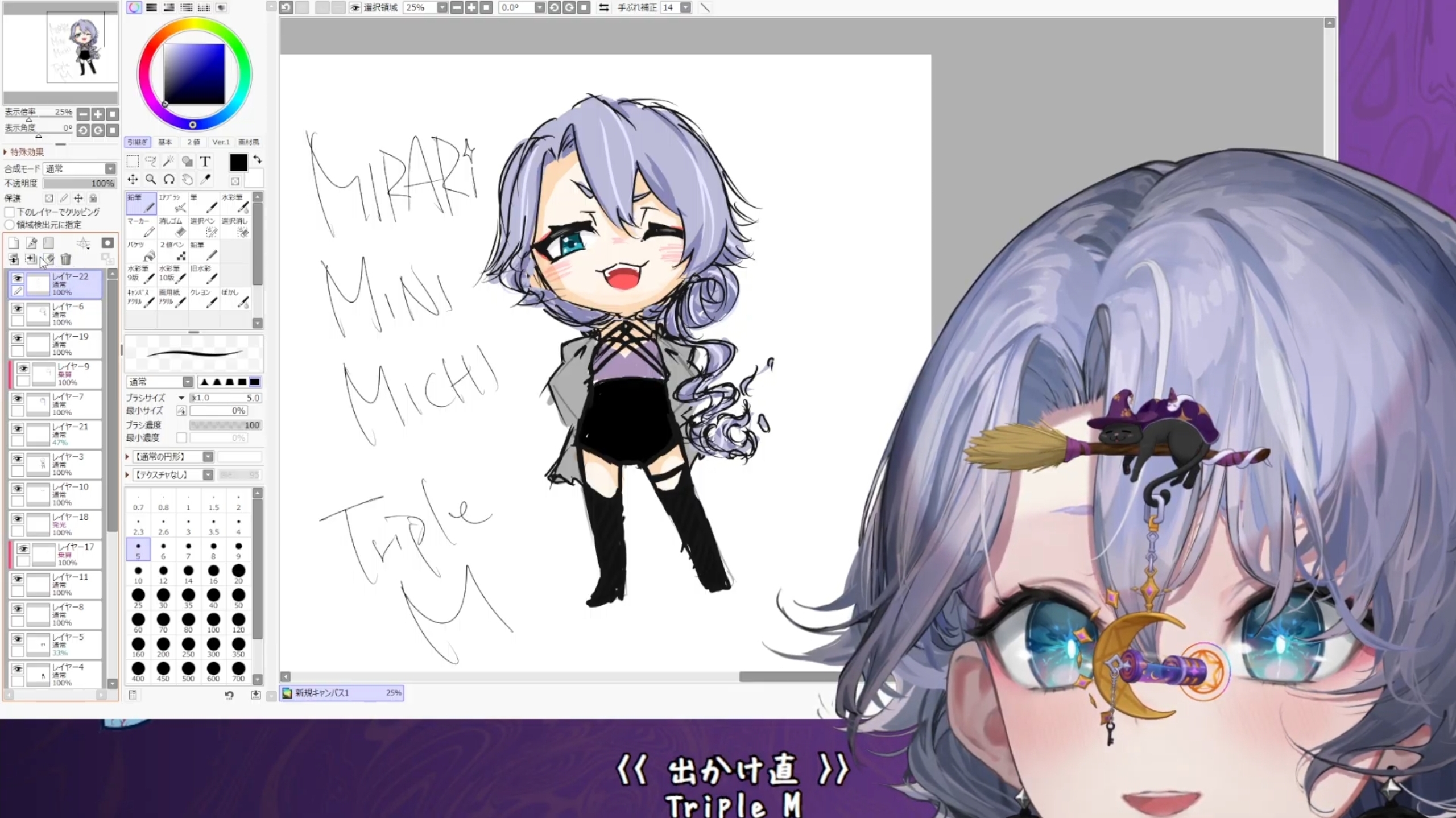The image size is (1456, 818).
Task: Select the rotate view tool
Action: point(169,180)
